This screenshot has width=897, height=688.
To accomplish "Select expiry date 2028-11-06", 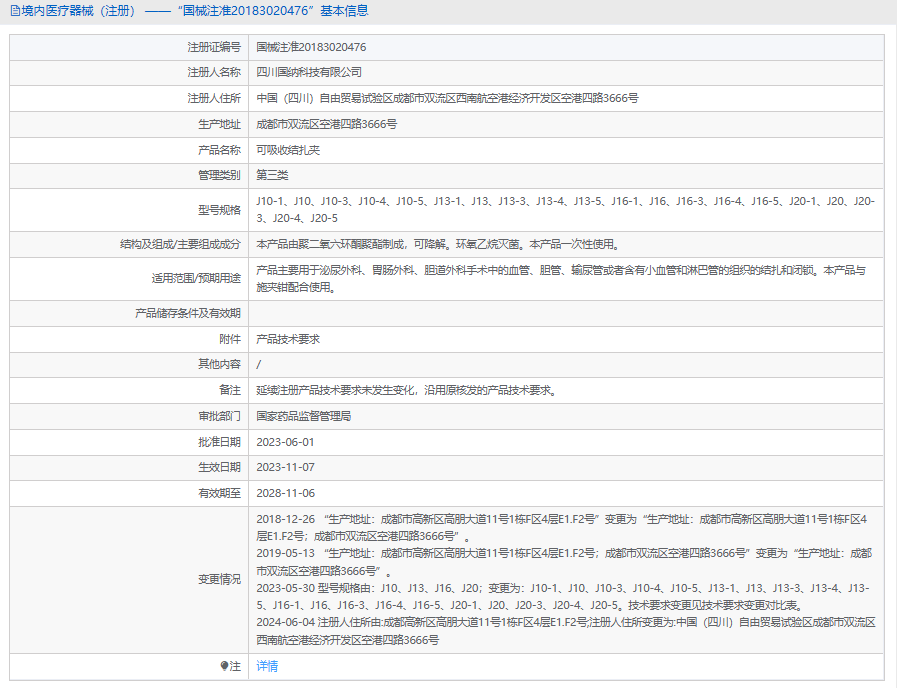I will click(285, 493).
